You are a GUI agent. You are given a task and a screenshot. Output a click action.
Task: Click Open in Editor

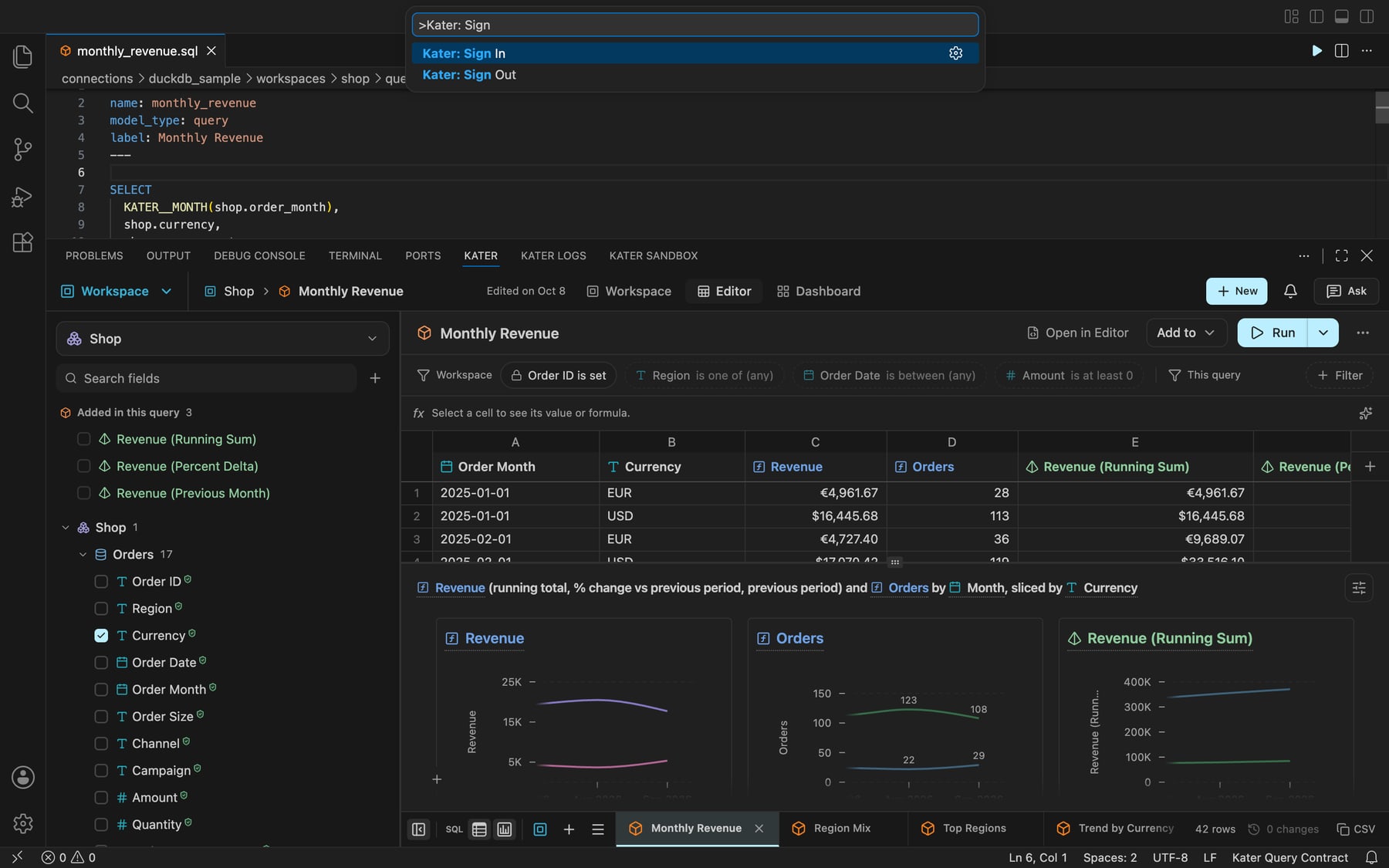(1077, 333)
